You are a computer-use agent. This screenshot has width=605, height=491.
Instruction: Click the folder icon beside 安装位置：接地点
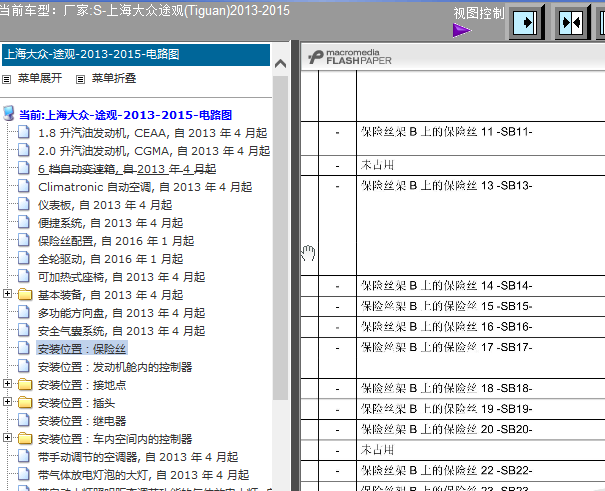(25, 384)
